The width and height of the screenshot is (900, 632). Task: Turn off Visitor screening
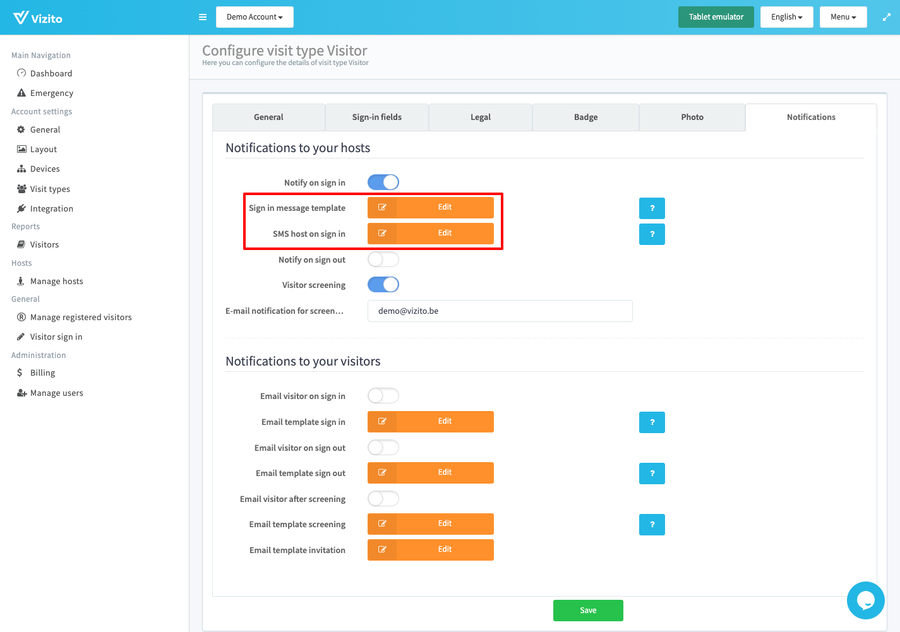click(383, 285)
